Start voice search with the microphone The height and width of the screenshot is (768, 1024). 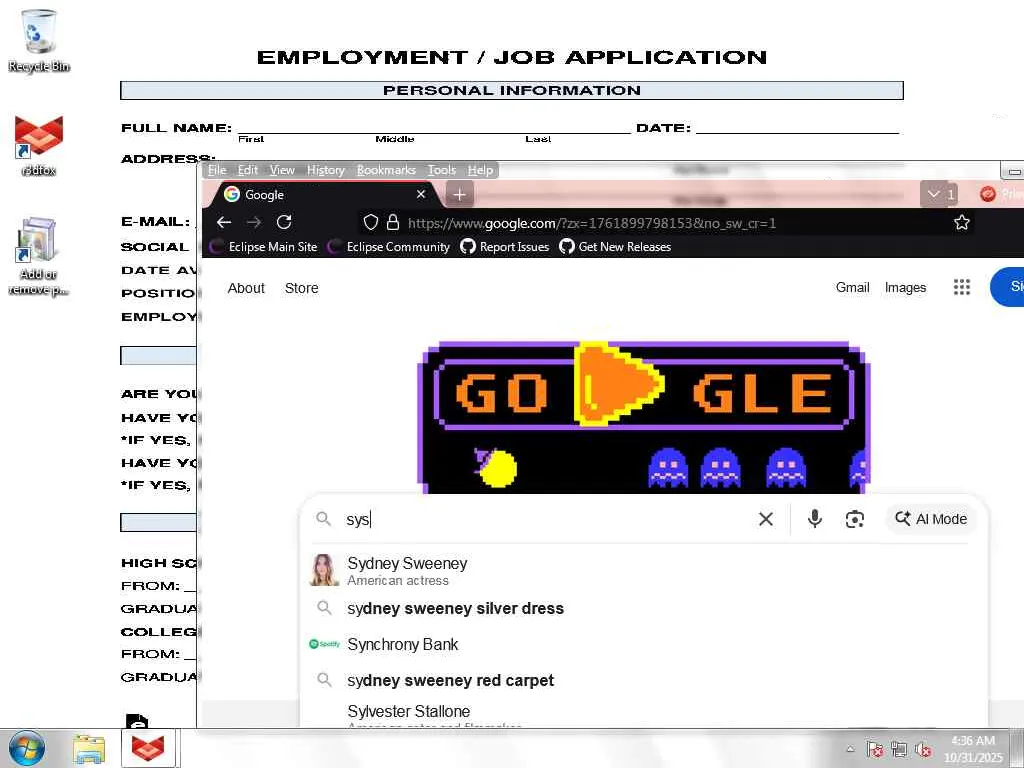[x=814, y=519]
